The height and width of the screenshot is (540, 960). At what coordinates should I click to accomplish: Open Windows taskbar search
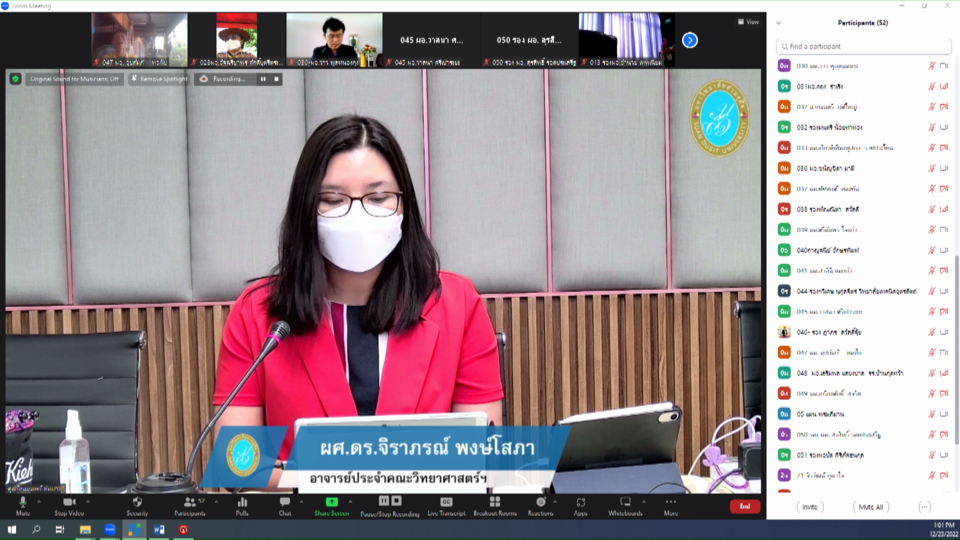36,530
